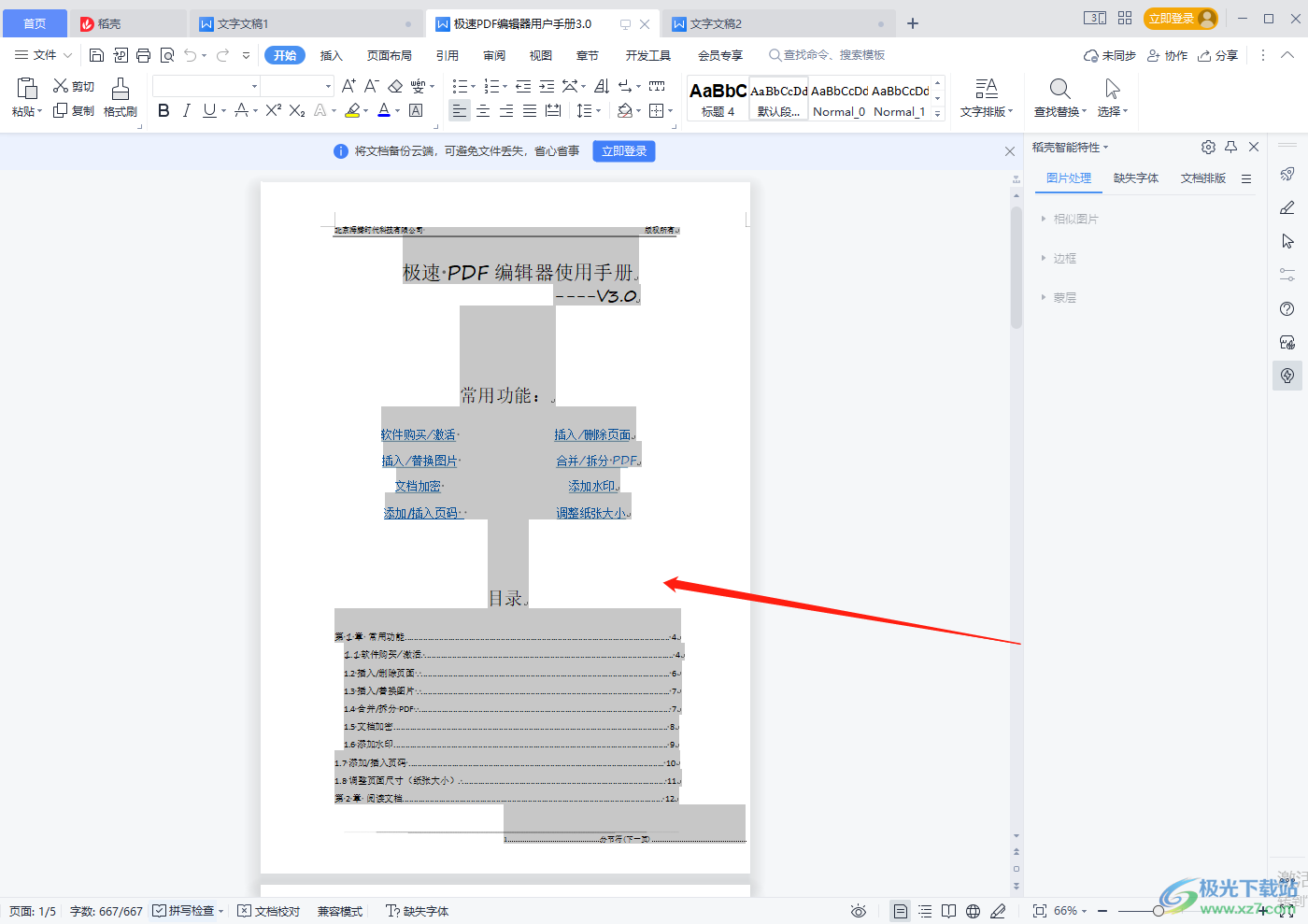Open 软件购买/激活 link in document
Image resolution: width=1308 pixels, height=924 pixels.
click(419, 434)
